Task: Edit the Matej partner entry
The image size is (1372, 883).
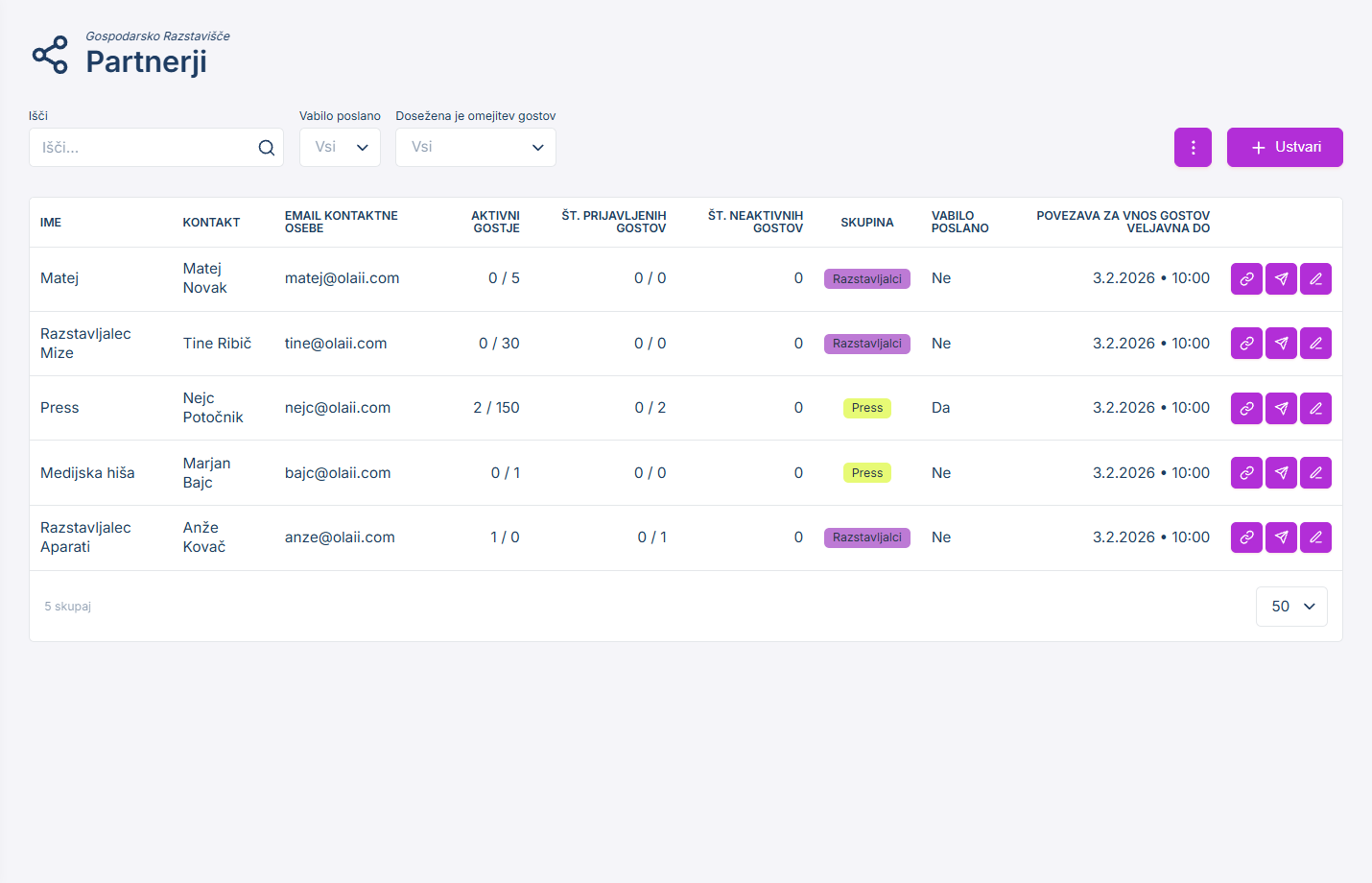Action: point(1315,278)
